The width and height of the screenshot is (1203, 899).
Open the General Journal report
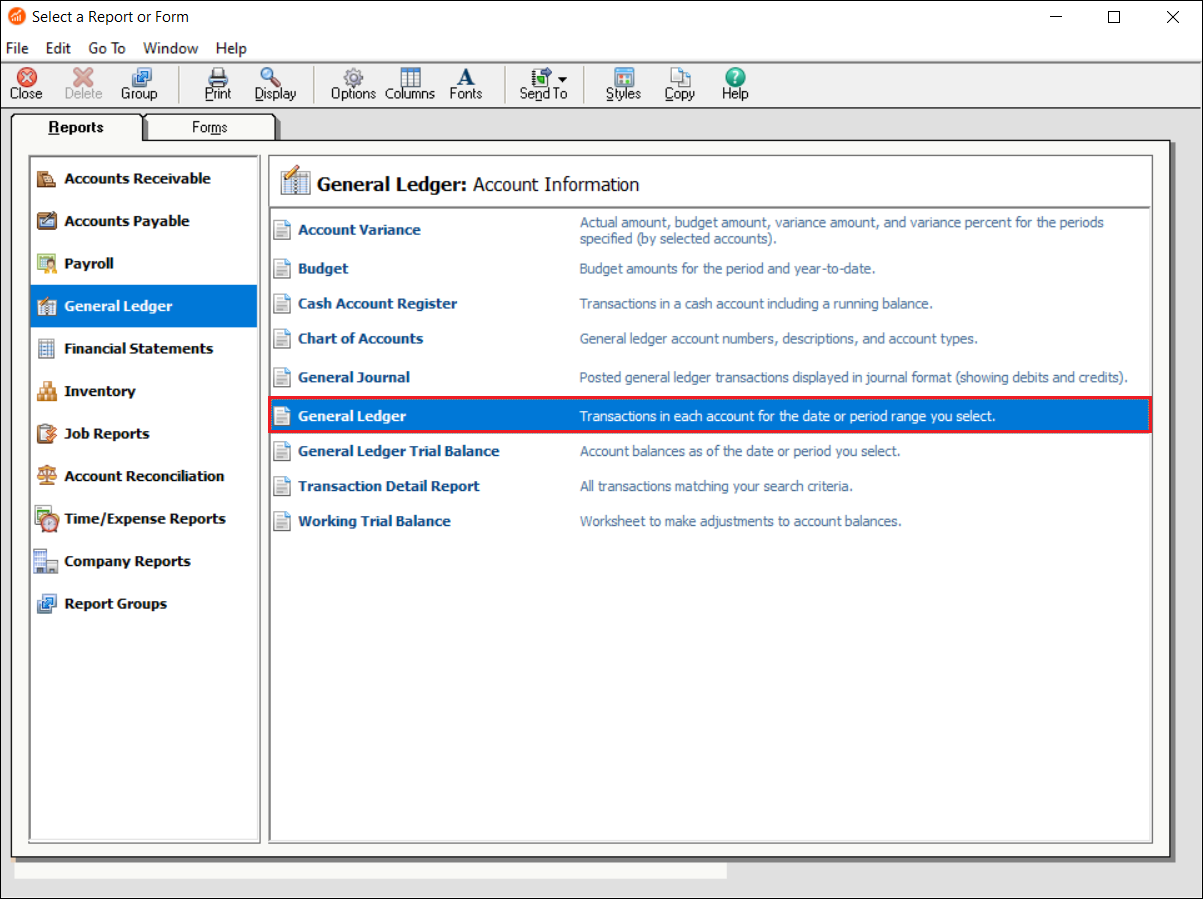tap(354, 378)
